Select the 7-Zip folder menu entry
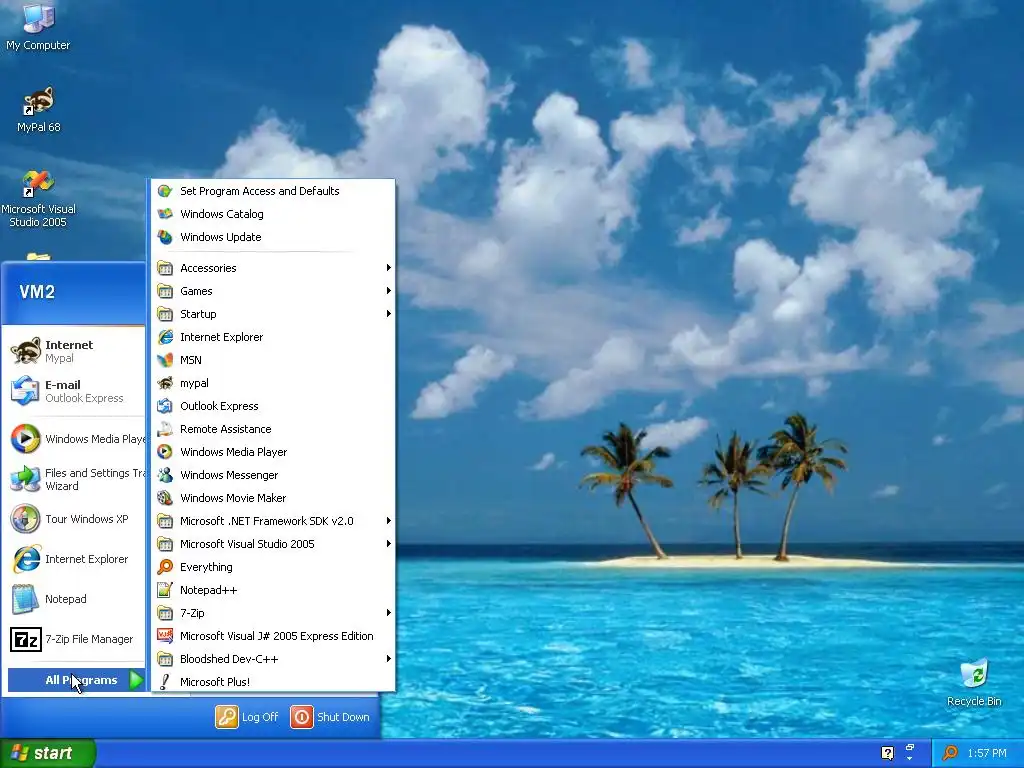Screen dimensions: 1024x768 [274, 613]
